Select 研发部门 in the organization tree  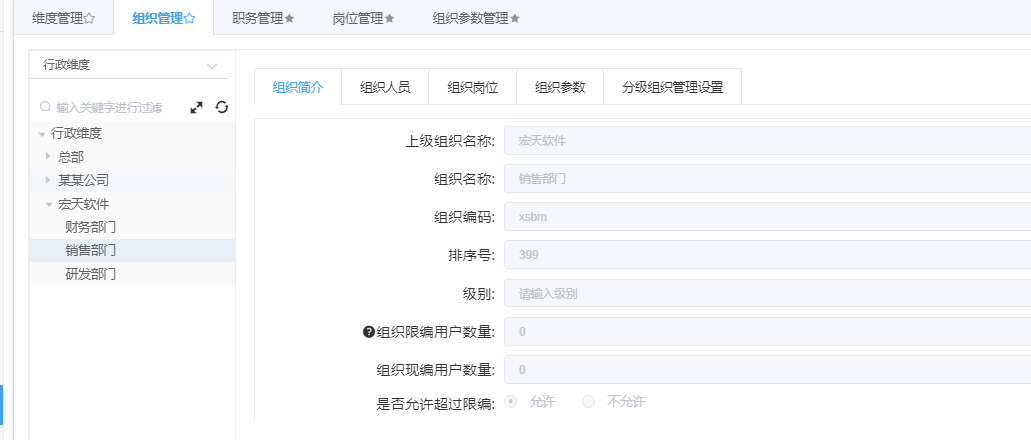point(91,273)
